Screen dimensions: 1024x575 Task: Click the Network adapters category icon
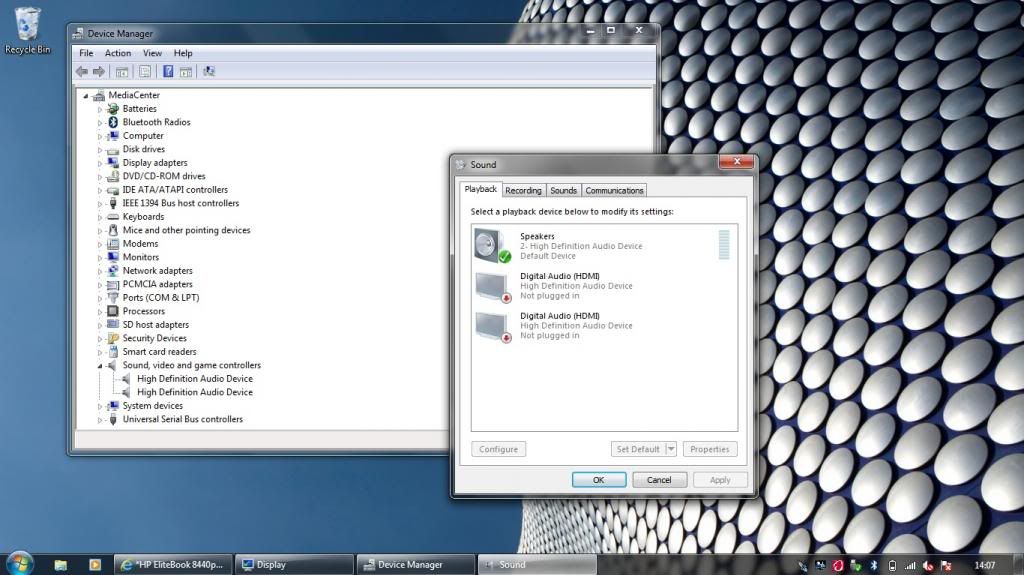pyautogui.click(x=113, y=271)
